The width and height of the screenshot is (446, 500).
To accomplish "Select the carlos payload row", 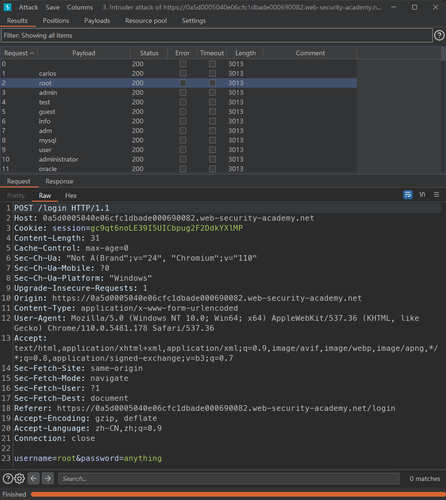I will tap(179, 73).
